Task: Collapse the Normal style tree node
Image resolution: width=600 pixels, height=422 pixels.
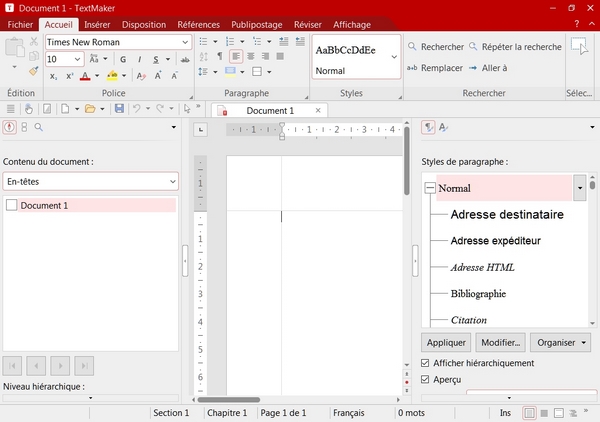Action: coord(430,188)
